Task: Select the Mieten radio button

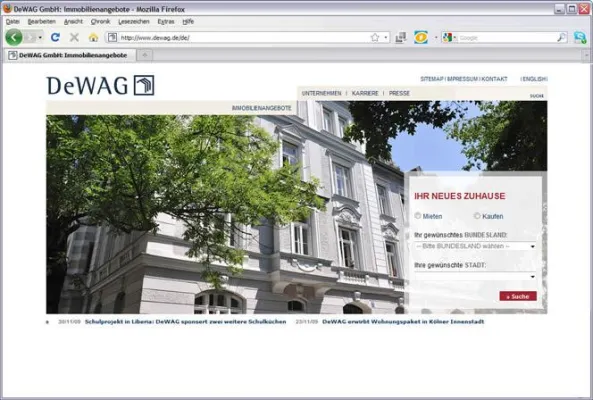Action: pos(418,216)
